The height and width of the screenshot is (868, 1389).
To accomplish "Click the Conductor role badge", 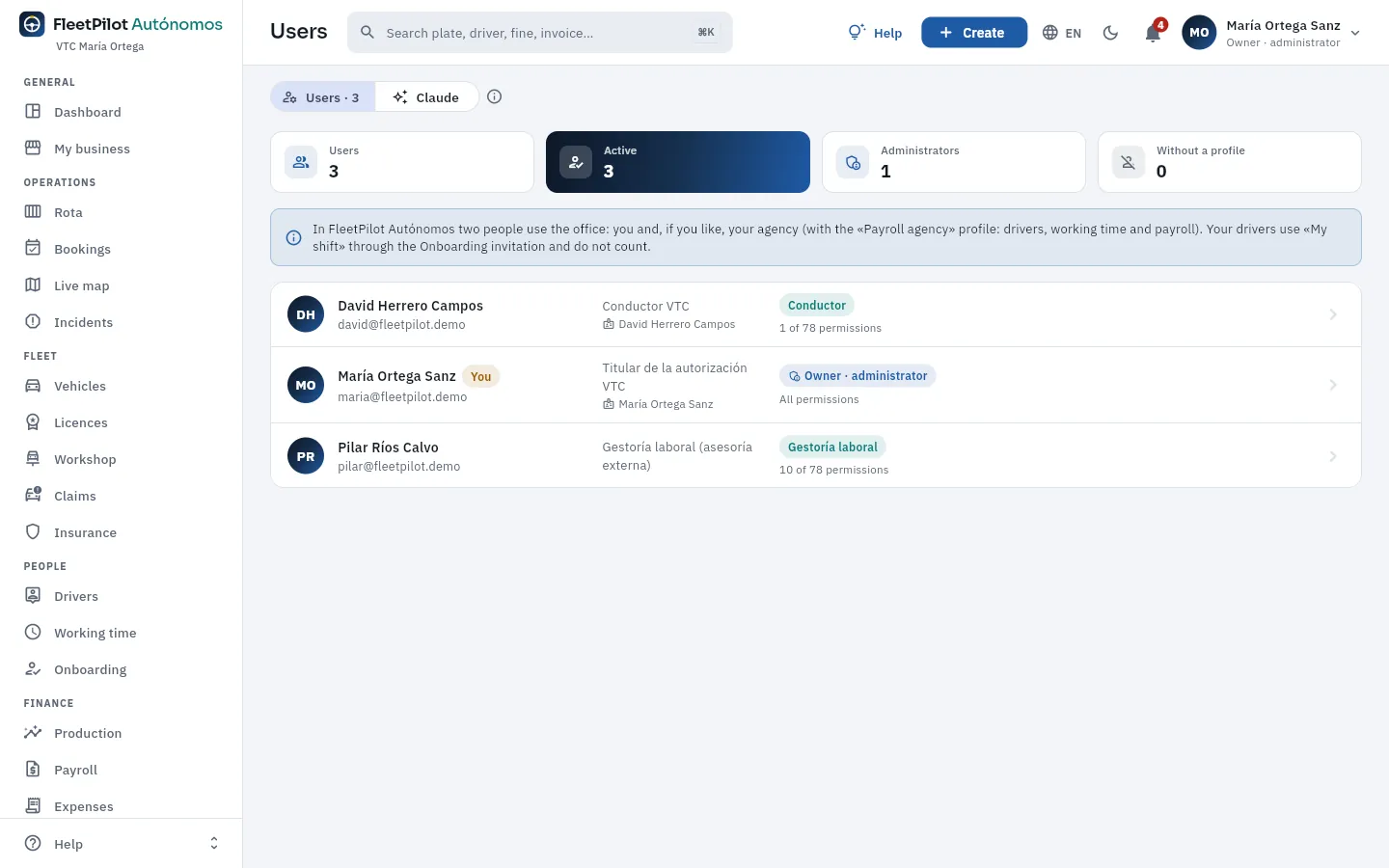I will pyautogui.click(x=817, y=305).
